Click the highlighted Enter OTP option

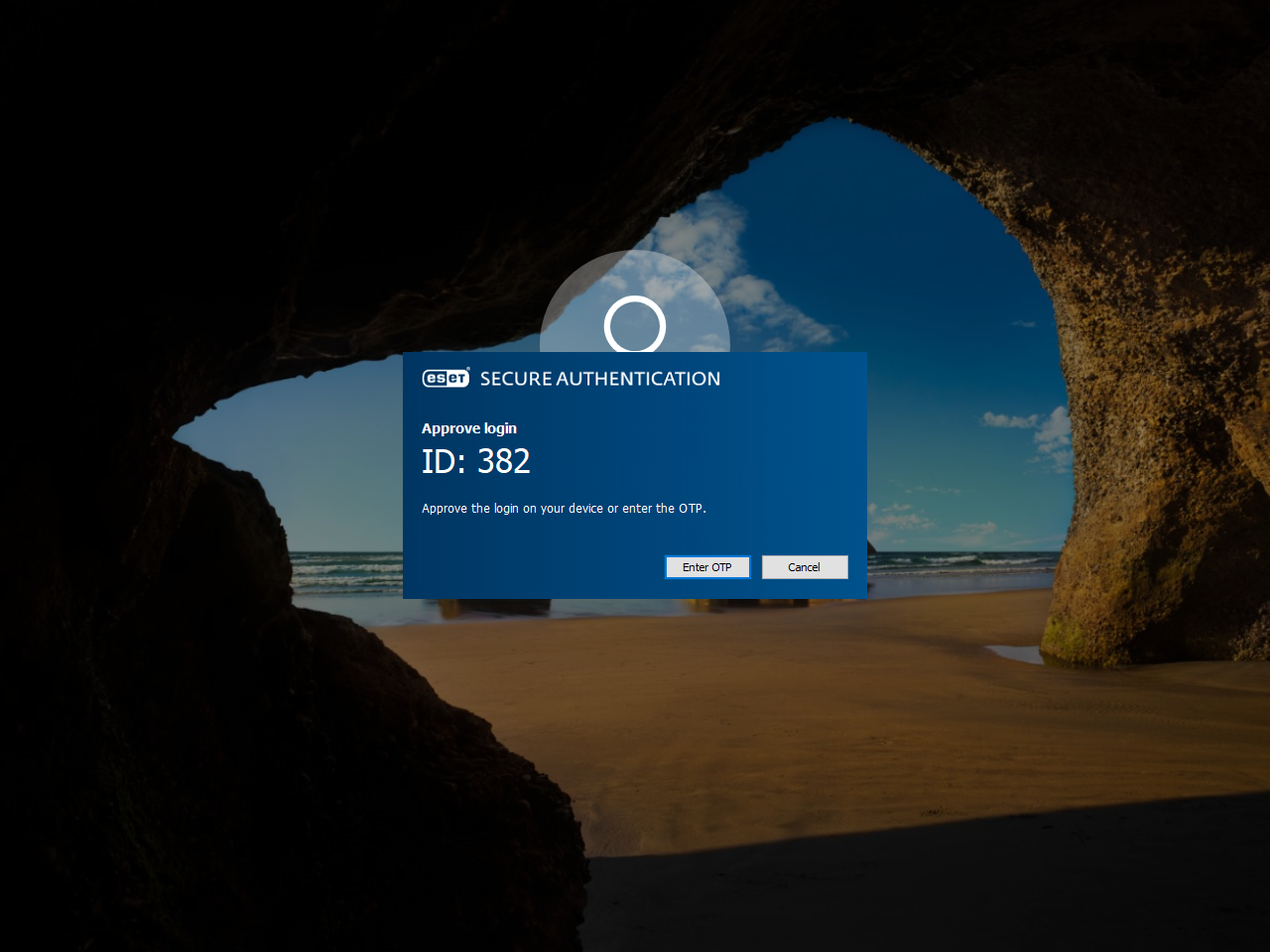[707, 566]
